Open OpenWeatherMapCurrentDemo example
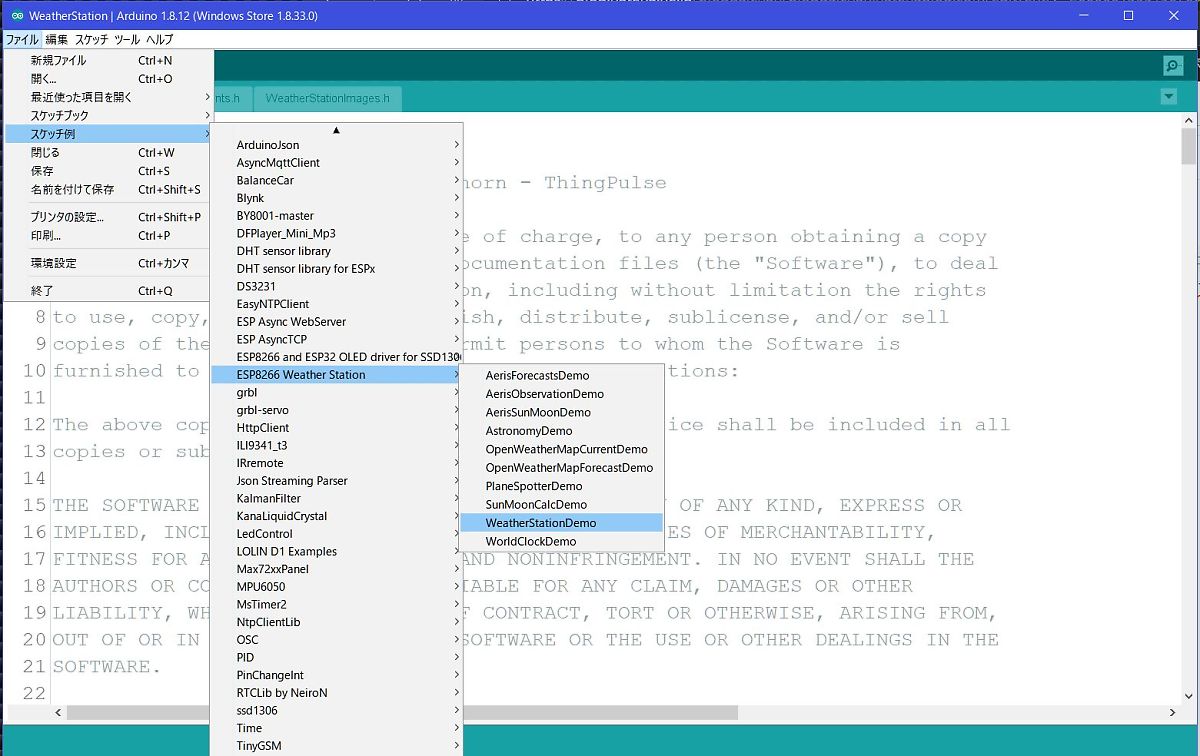This screenshot has height=756, width=1200. coord(561,449)
